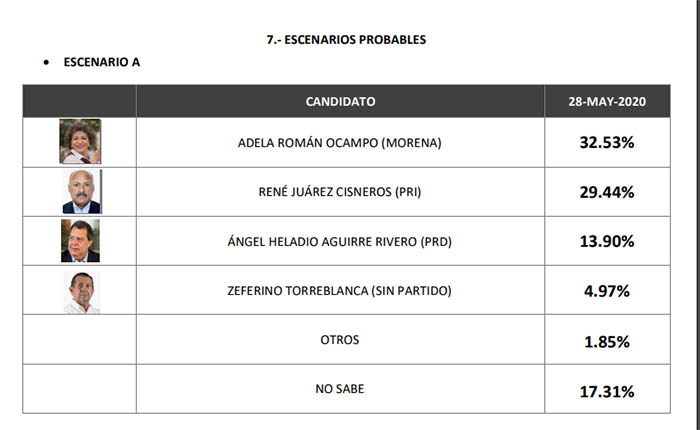
Task: Click the CANDIDATO column header
Action: click(340, 101)
